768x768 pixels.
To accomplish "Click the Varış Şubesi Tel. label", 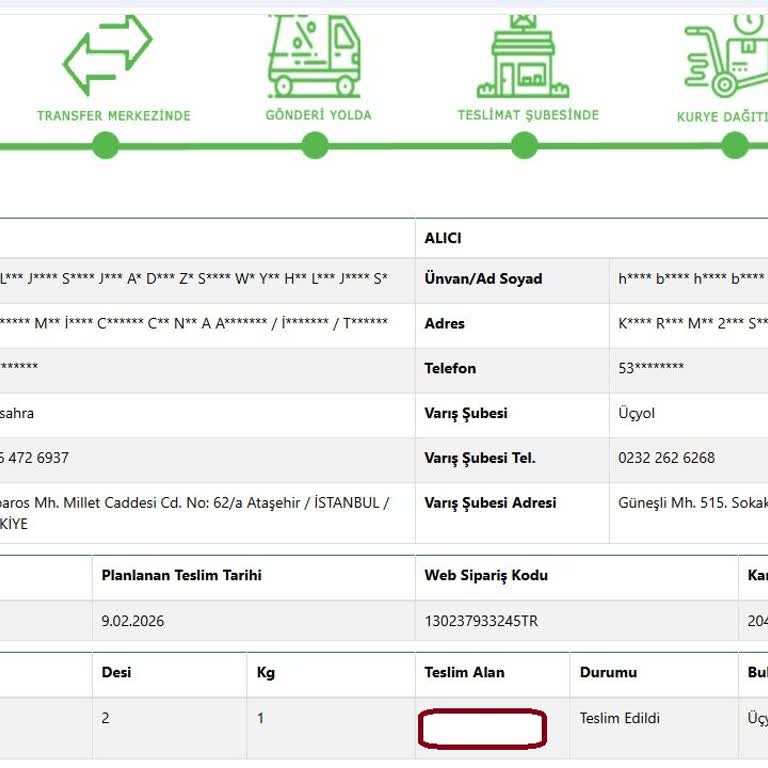I will (480, 458).
